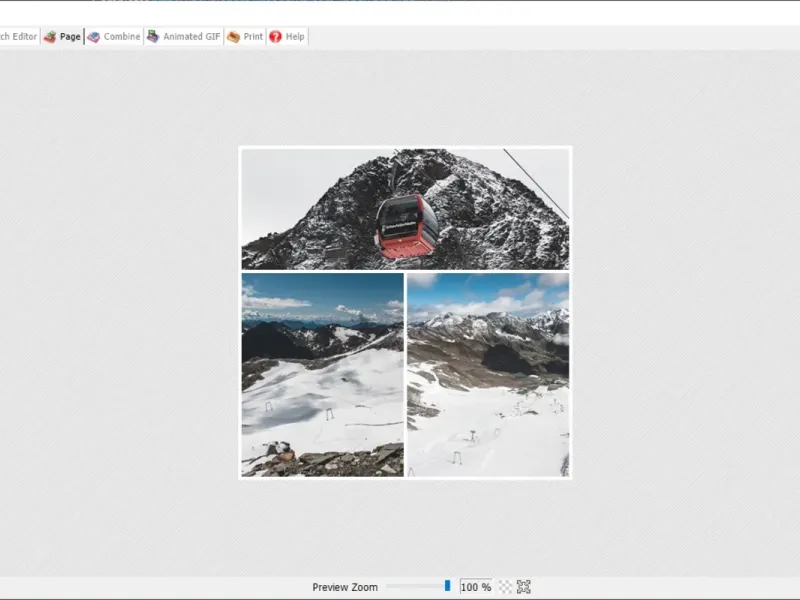Image resolution: width=800 pixels, height=600 pixels.
Task: Click the fit-to-window zoom icon
Action: pos(523,587)
